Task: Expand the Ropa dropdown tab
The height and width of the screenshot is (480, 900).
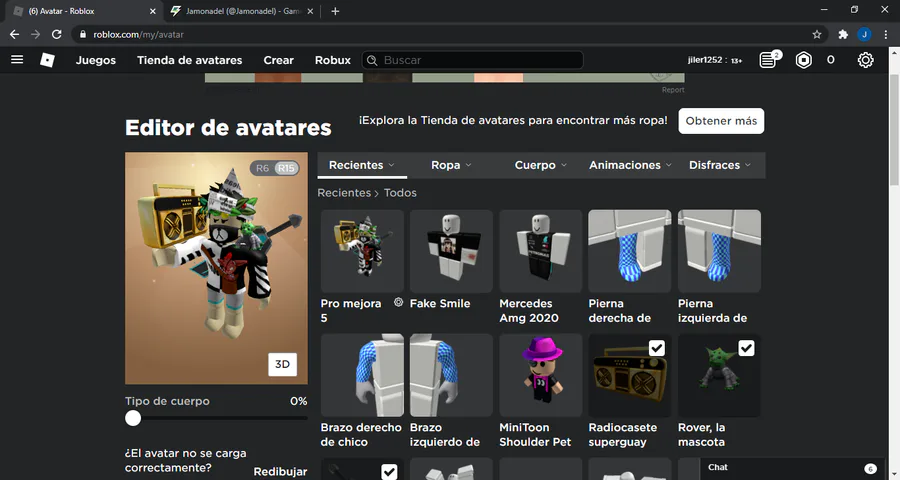Action: click(x=451, y=165)
